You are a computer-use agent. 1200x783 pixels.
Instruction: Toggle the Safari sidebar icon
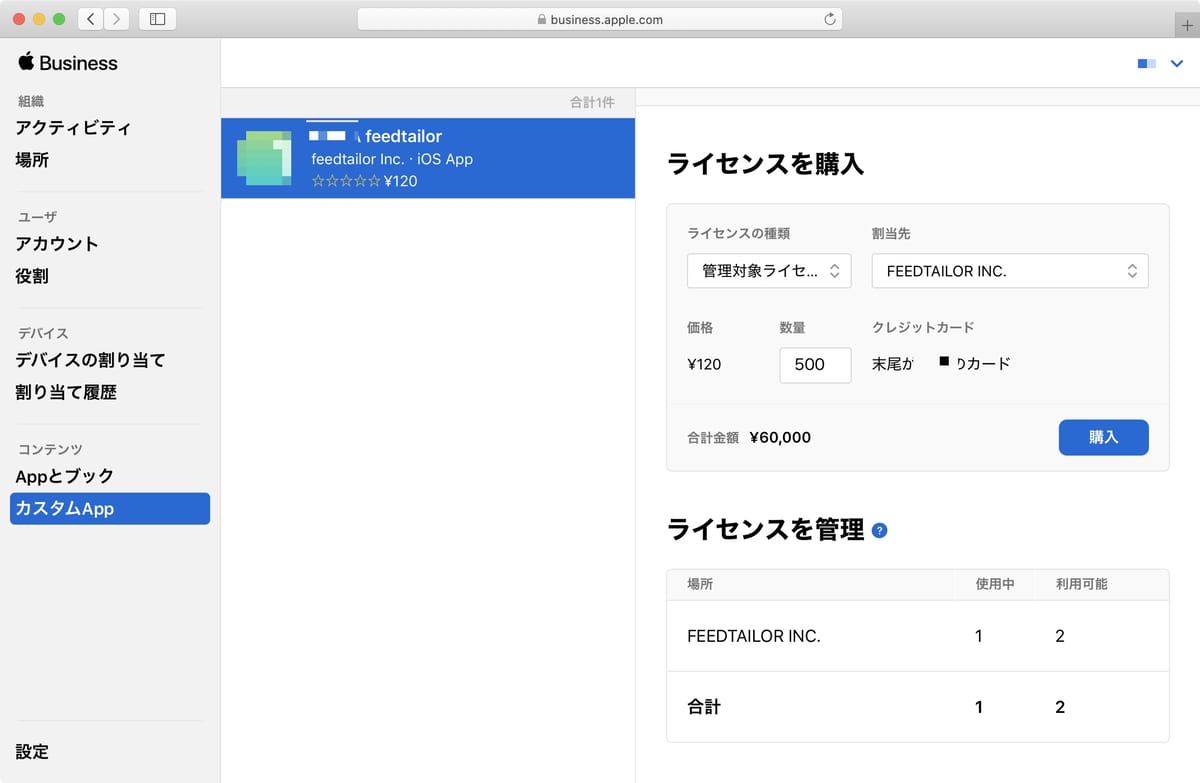[157, 19]
